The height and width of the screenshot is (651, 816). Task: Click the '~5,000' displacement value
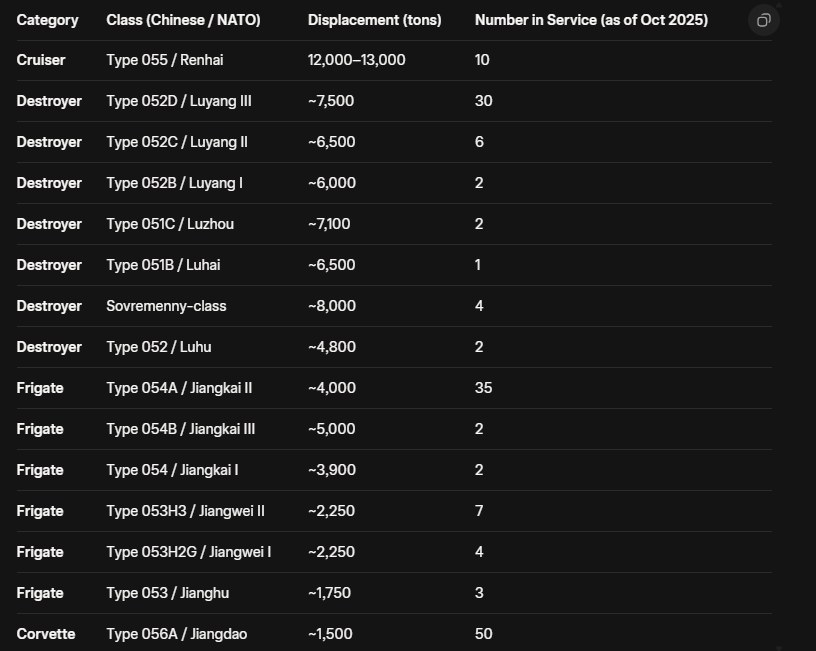[x=332, y=429]
